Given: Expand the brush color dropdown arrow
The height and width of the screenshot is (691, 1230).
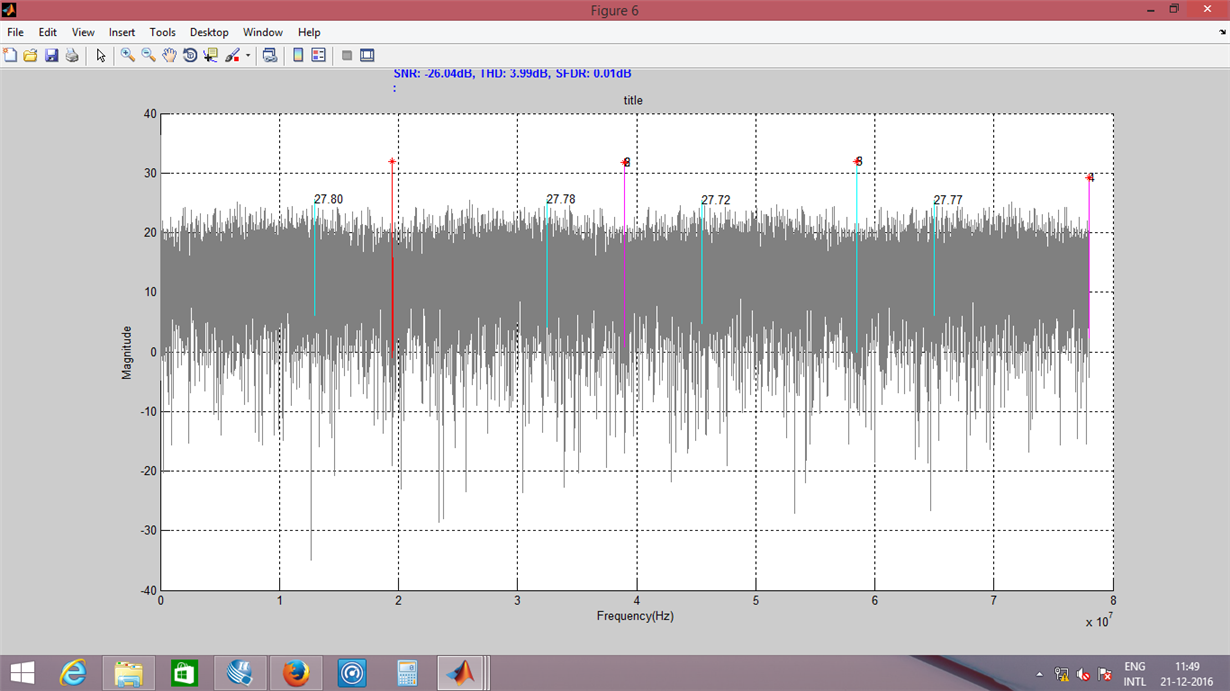Looking at the screenshot, I should point(248,56).
